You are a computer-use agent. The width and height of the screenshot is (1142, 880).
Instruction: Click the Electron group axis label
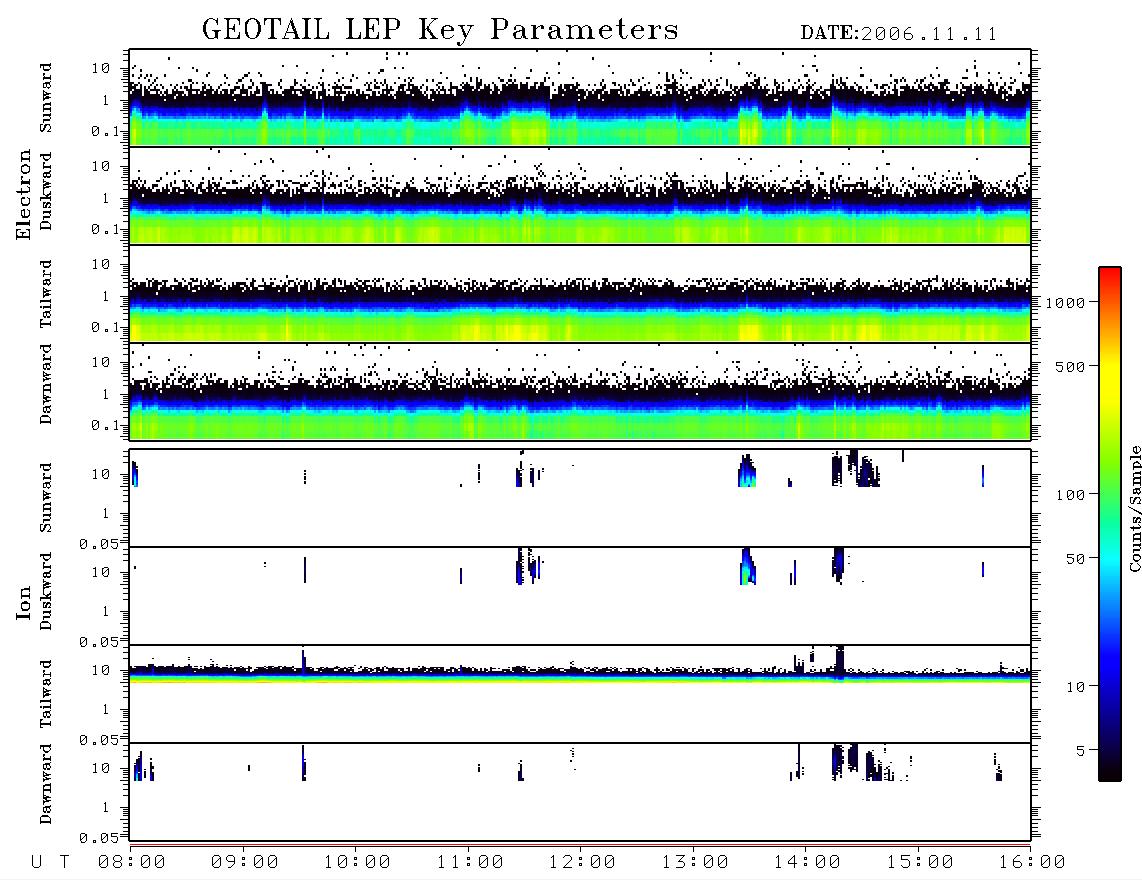tap(23, 194)
